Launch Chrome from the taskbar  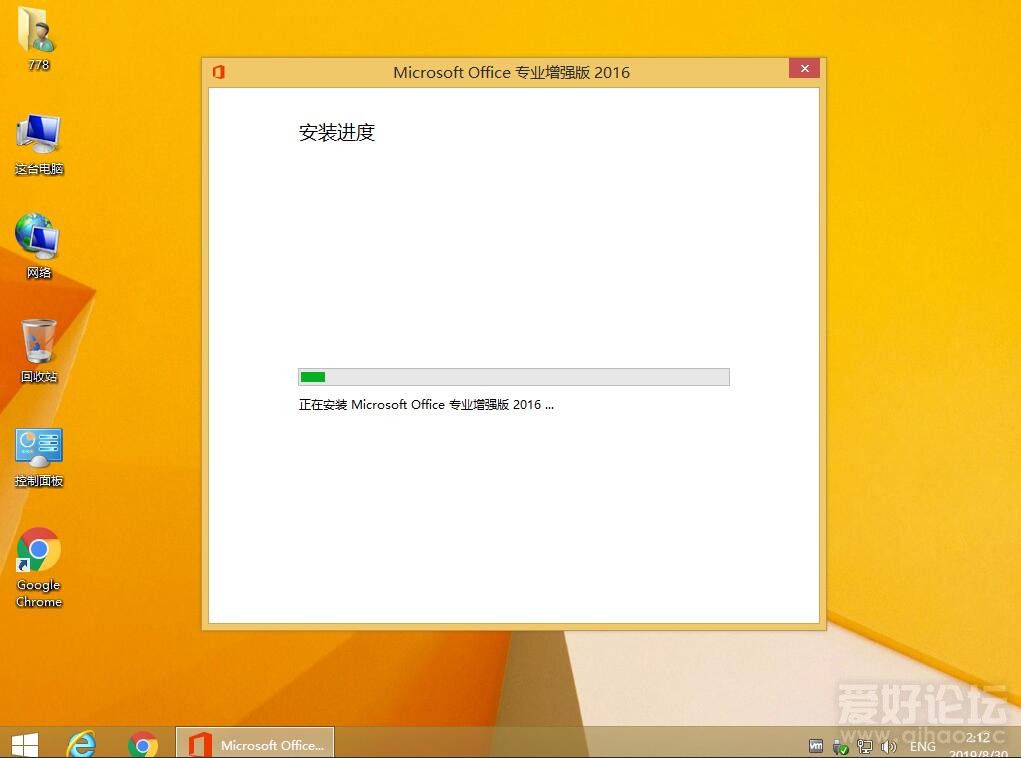(143, 744)
